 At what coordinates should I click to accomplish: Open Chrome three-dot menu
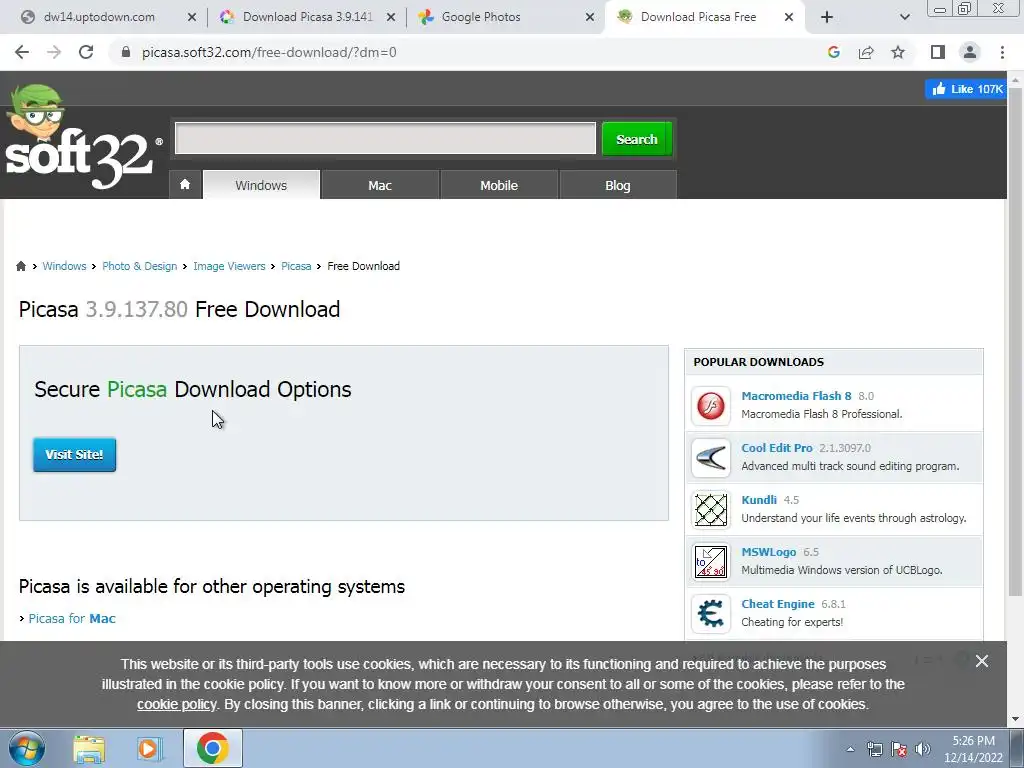[1002, 52]
